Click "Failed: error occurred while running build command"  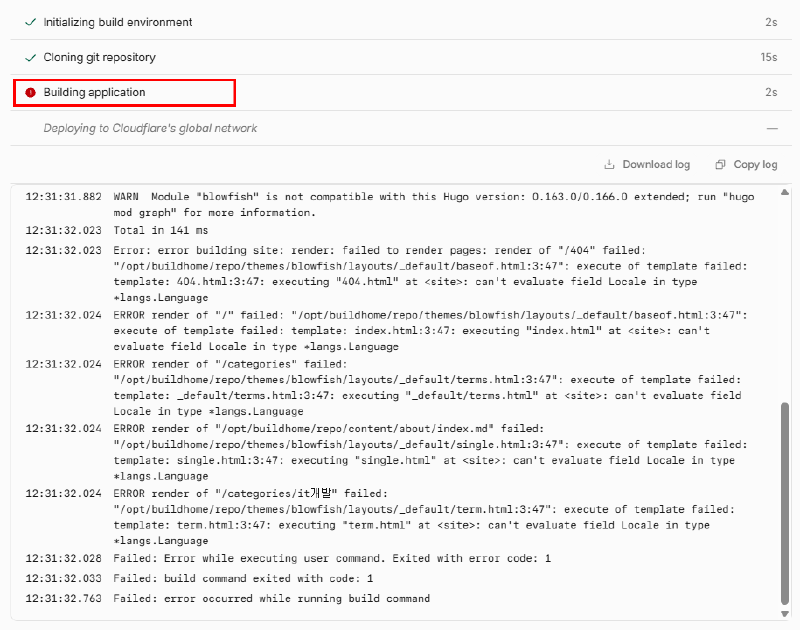(x=271, y=598)
